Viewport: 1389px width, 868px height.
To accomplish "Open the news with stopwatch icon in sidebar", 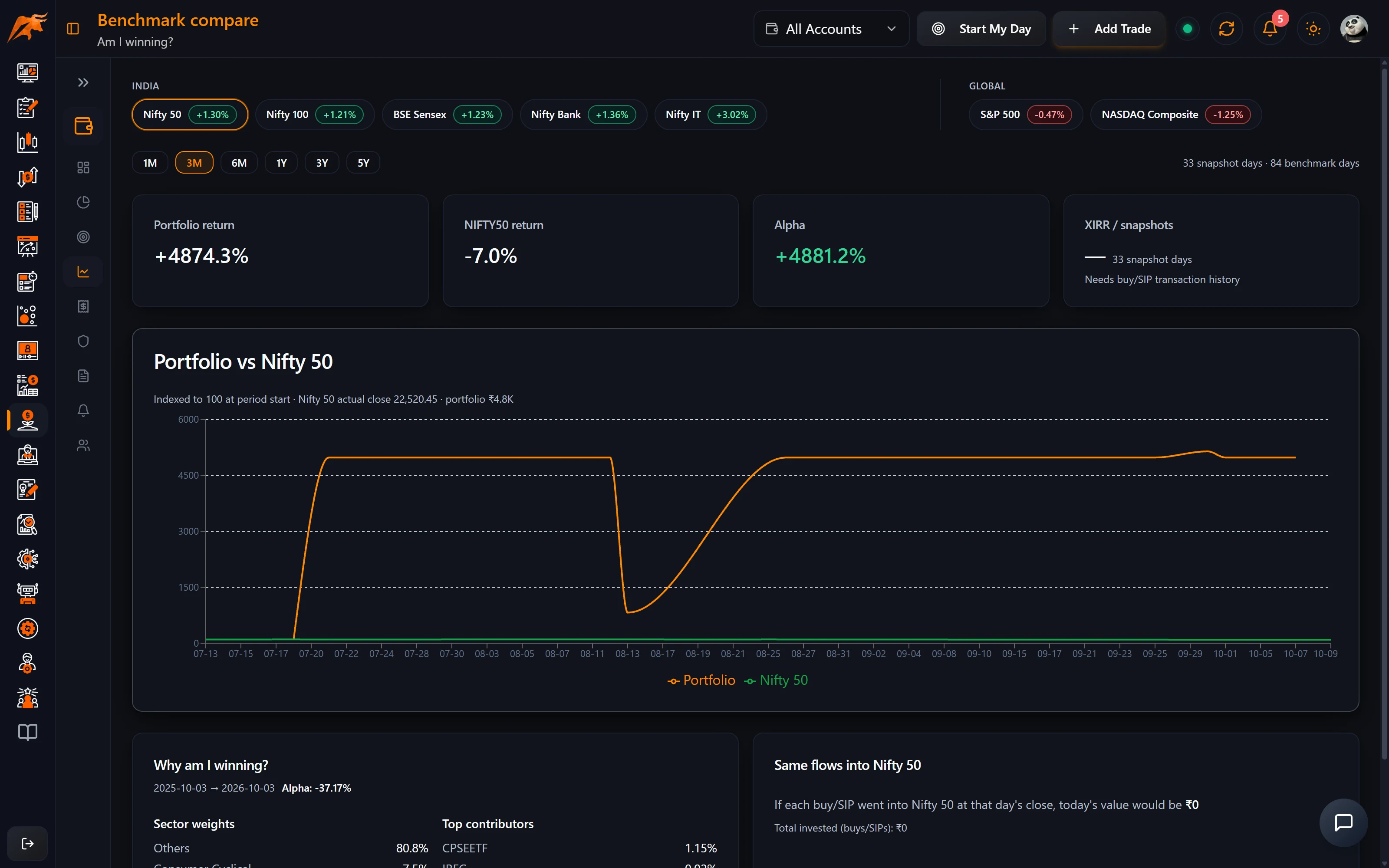I will pyautogui.click(x=27, y=281).
